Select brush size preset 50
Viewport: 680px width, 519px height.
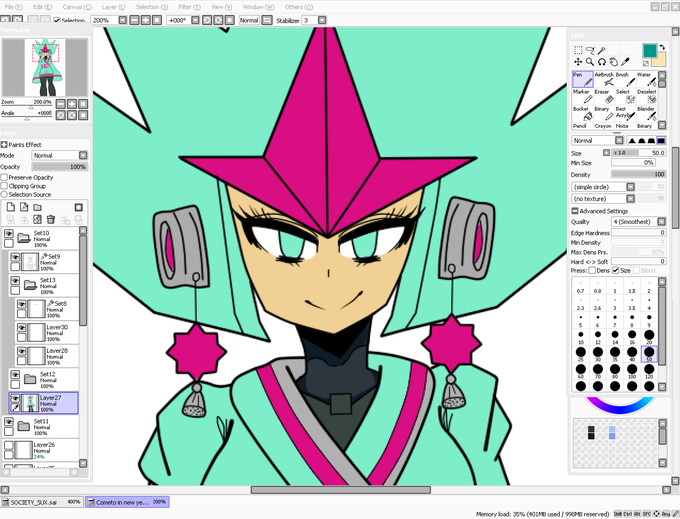click(x=649, y=354)
